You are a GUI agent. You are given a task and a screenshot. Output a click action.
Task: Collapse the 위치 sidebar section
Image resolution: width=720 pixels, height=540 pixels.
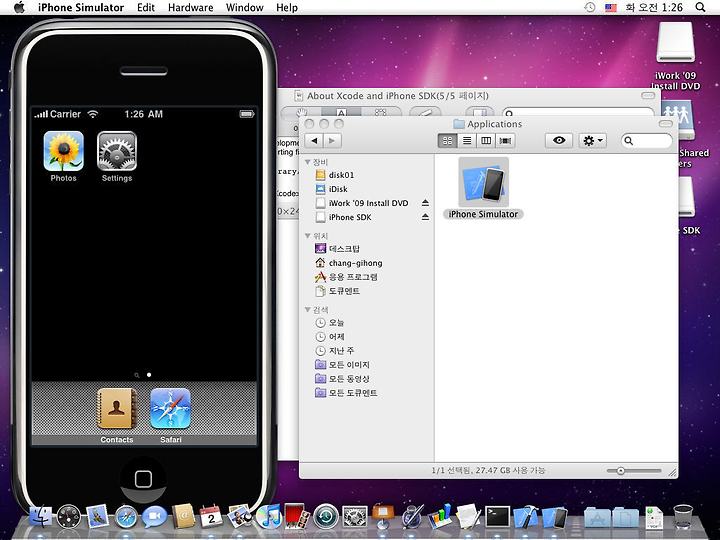tap(308, 236)
